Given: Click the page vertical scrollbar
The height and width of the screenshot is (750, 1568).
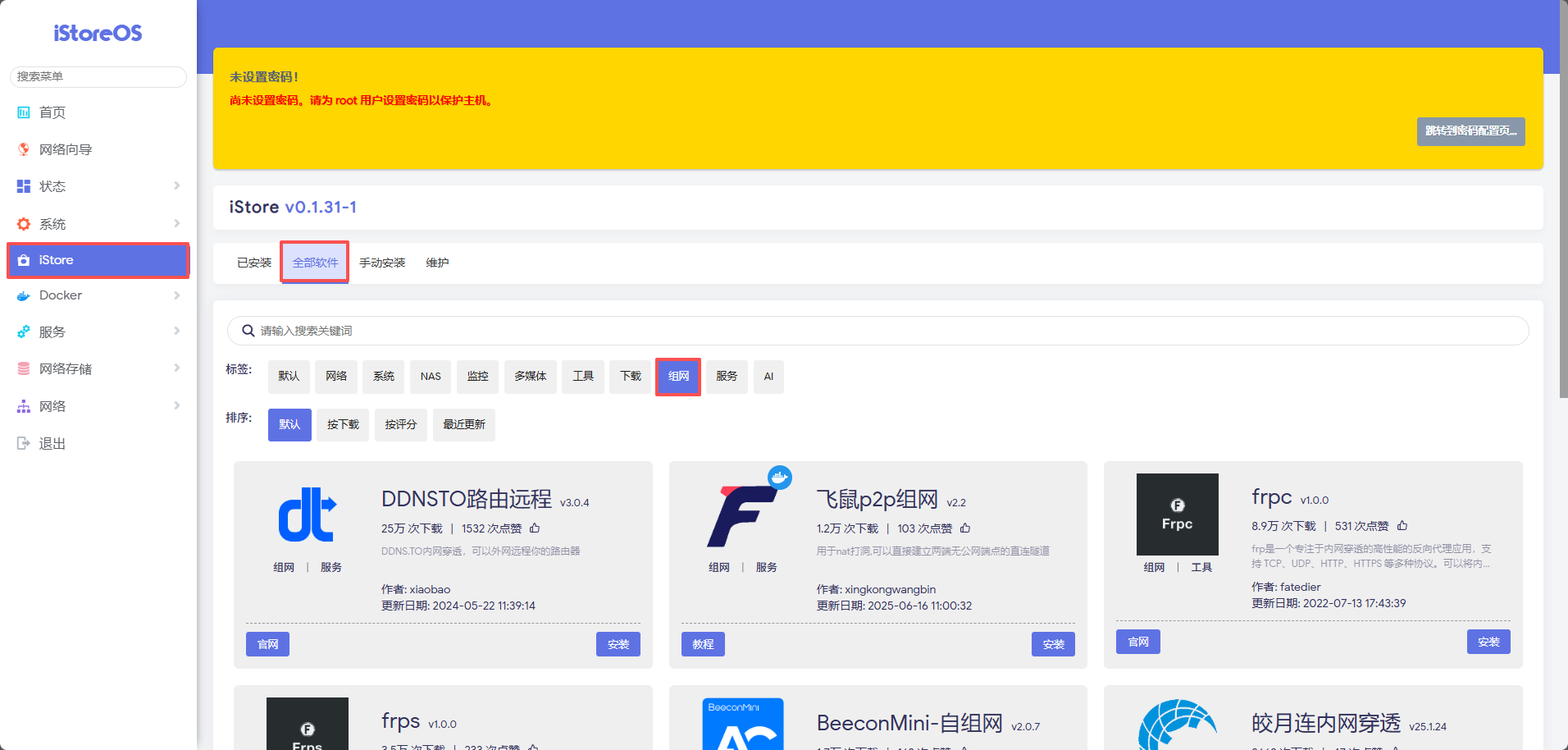Looking at the screenshot, I should coord(1563,201).
